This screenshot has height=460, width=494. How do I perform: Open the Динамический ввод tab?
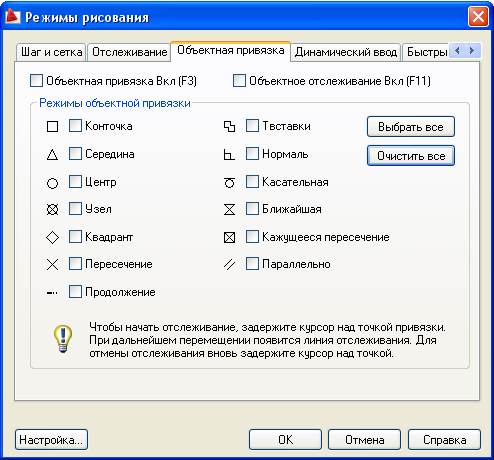pos(346,52)
